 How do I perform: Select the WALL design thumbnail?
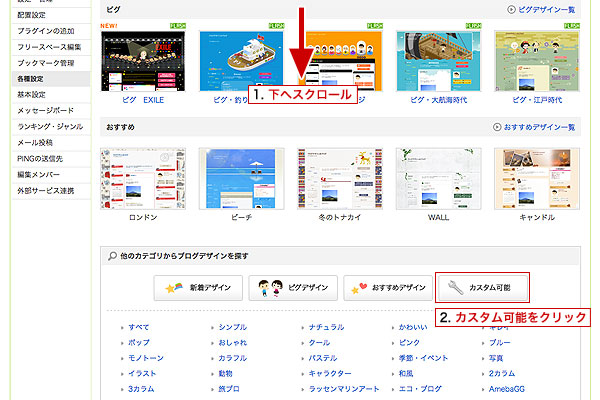pos(439,179)
